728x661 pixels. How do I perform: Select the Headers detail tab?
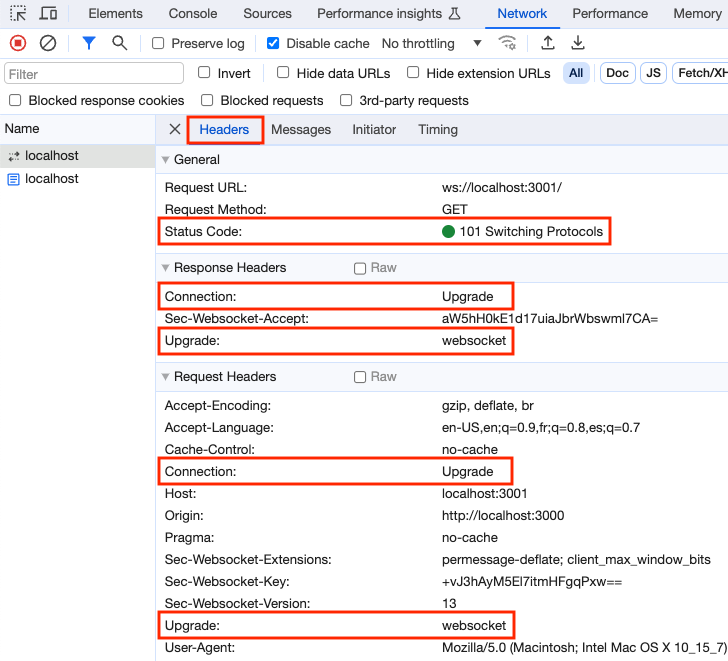point(224,130)
